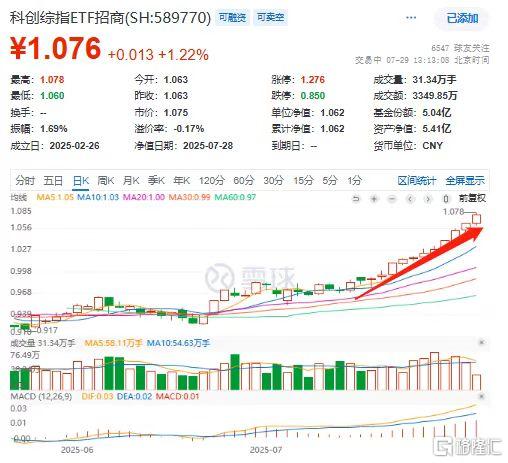Click the 溢价率 value -0.17%
This screenshot has height=463, width=508.
189,129
